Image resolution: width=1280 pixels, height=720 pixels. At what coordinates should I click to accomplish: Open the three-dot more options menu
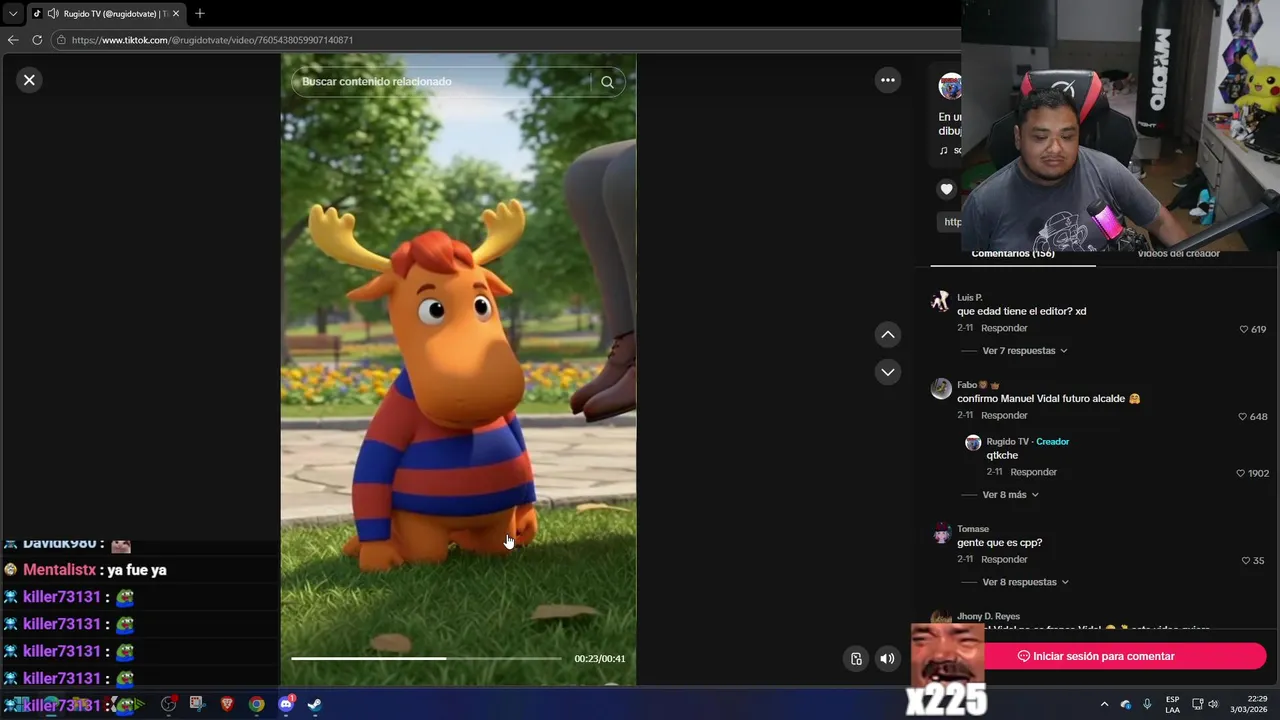(x=888, y=80)
